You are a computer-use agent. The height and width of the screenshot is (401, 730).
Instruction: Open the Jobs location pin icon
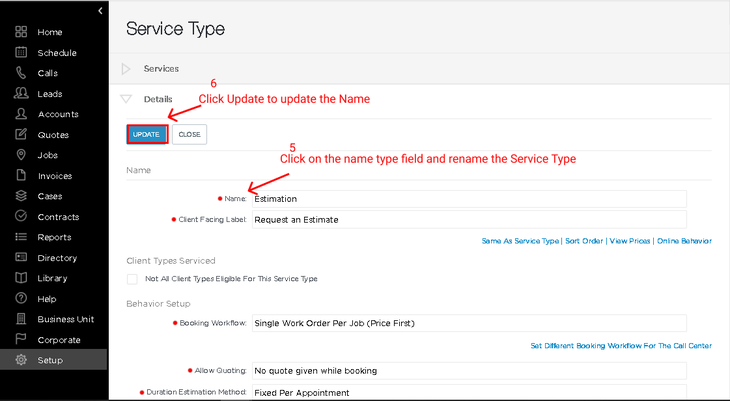pos(21,155)
